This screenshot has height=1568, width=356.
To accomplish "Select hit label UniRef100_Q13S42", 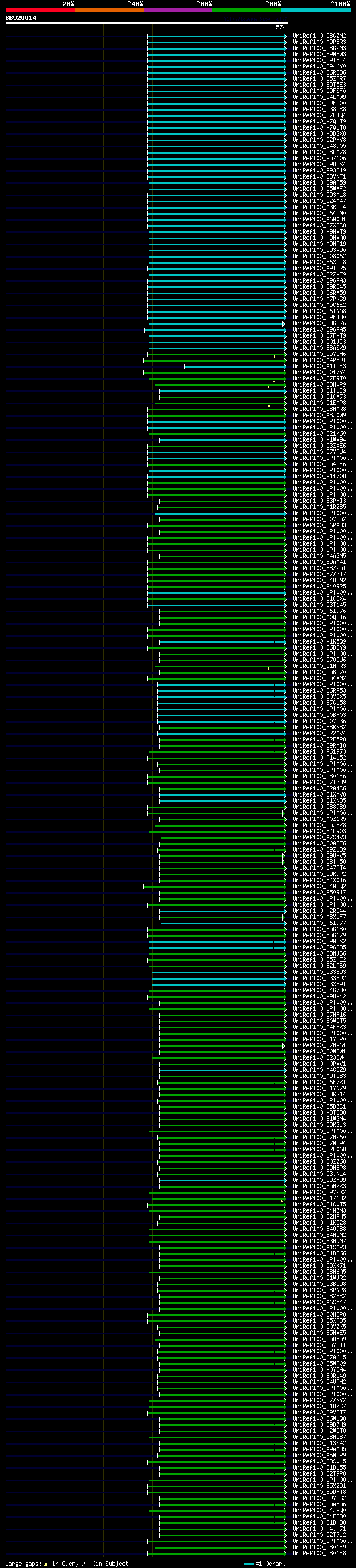I will (319, 1443).
